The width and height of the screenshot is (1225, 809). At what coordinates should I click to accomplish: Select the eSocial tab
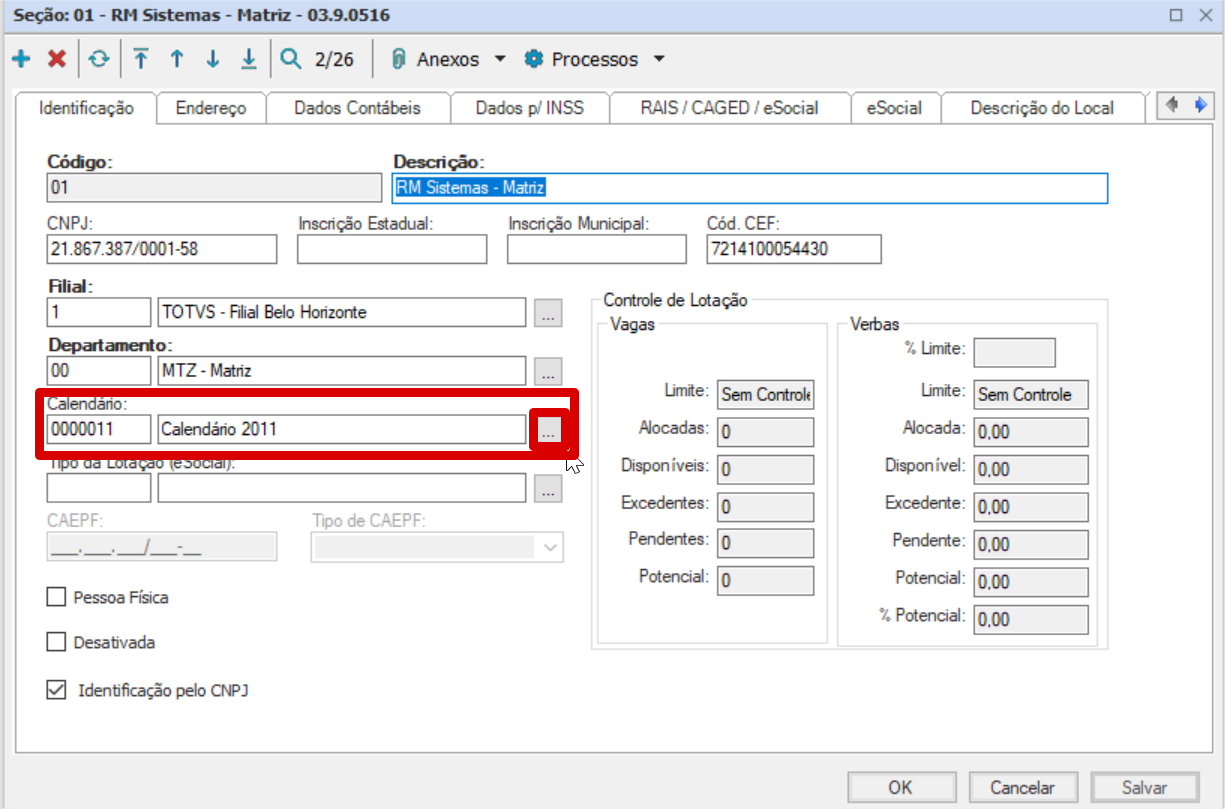point(894,108)
